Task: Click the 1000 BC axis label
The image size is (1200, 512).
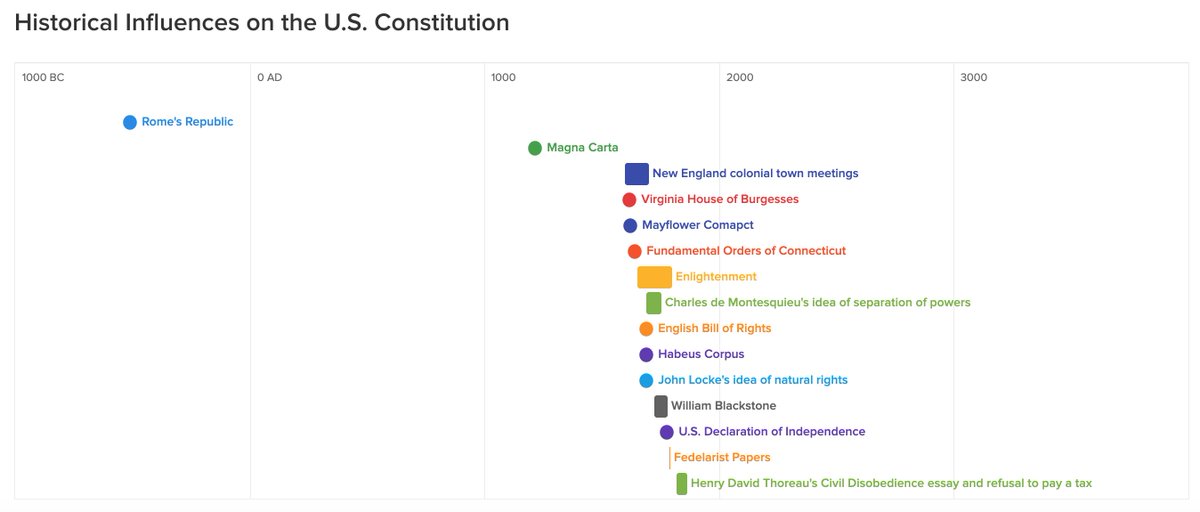Action: [x=43, y=78]
